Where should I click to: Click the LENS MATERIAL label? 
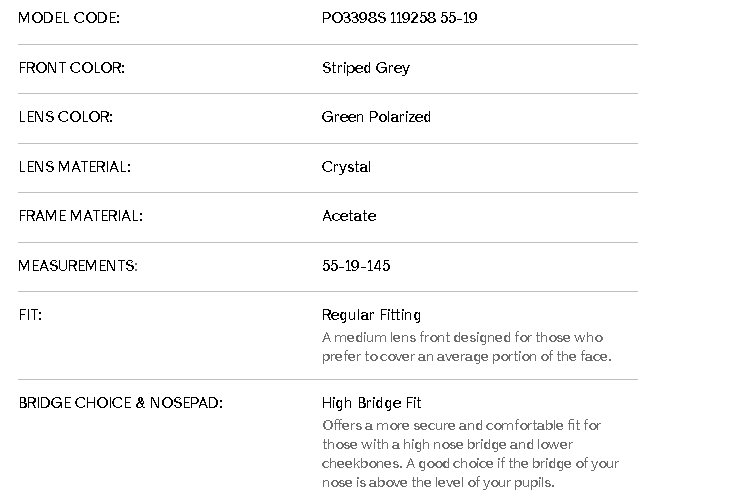pos(74,167)
